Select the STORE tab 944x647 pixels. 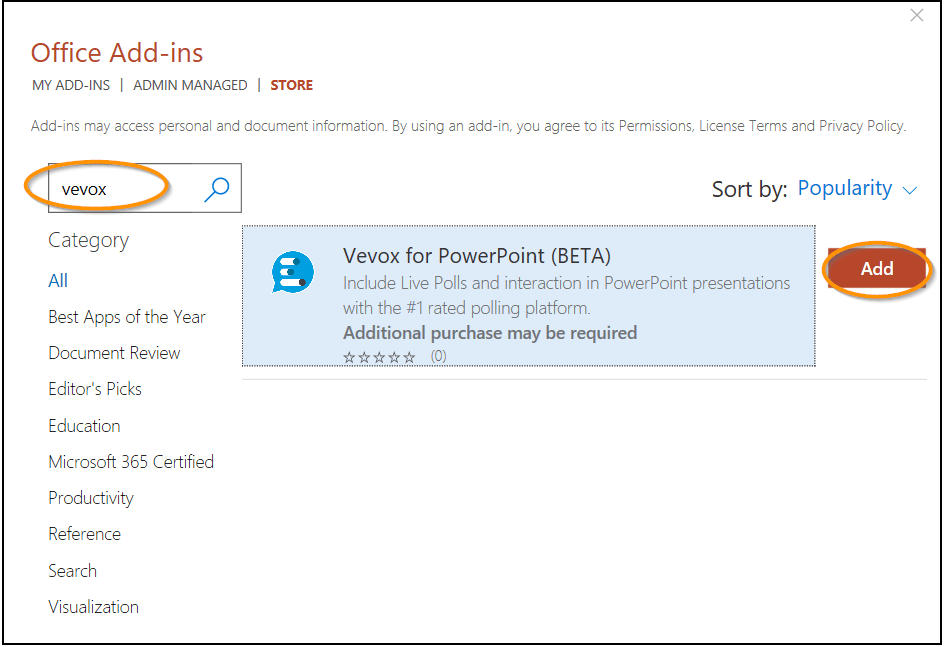click(291, 85)
